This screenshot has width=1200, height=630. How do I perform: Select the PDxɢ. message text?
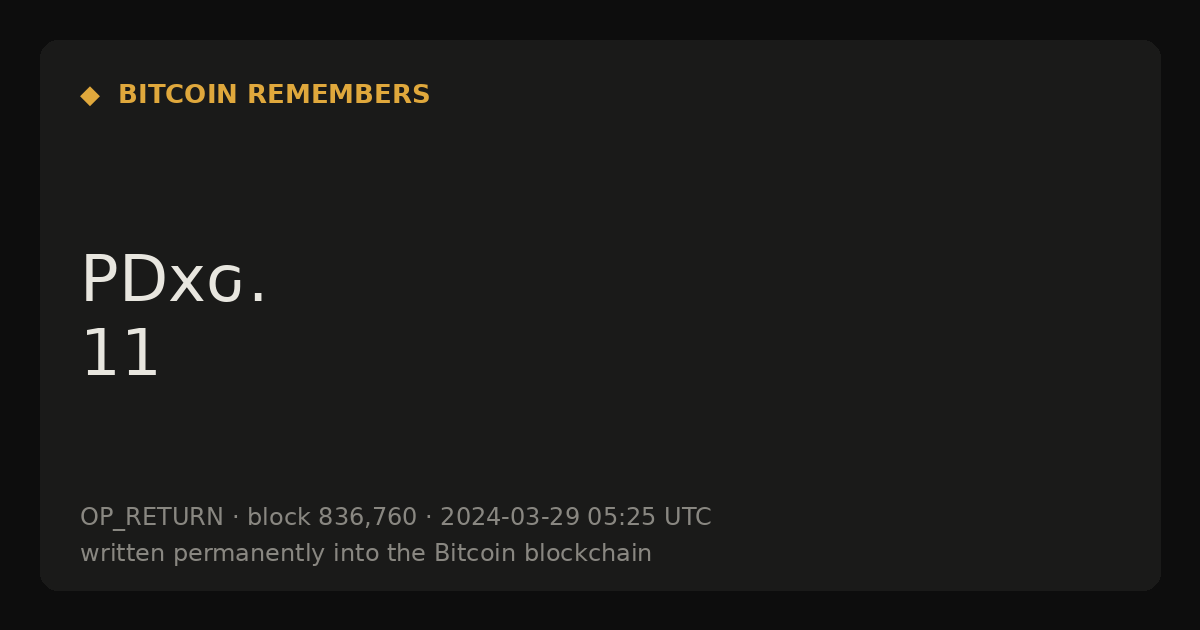pos(173,281)
